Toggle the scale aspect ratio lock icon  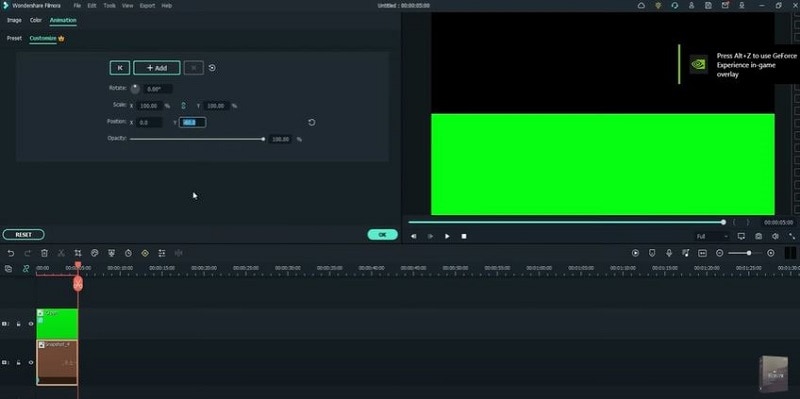(184, 106)
